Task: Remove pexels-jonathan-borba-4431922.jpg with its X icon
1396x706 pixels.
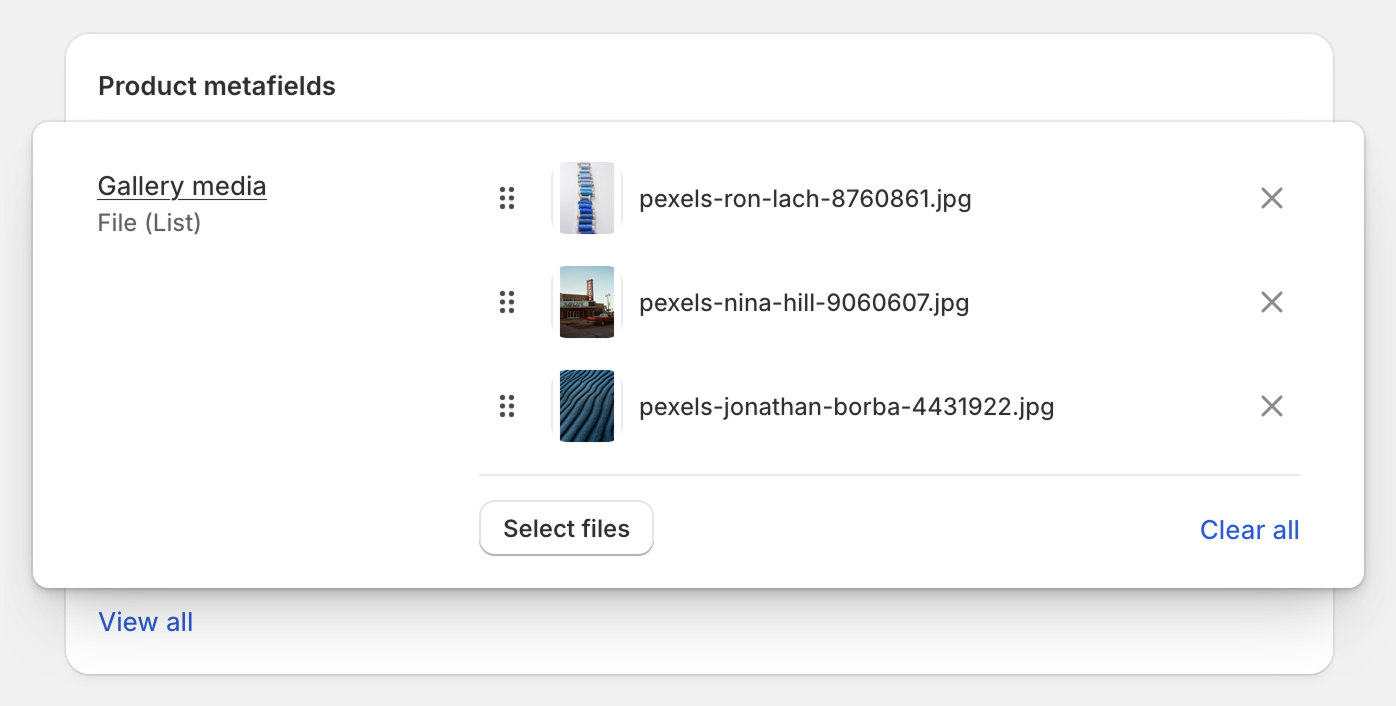Action: point(1271,406)
